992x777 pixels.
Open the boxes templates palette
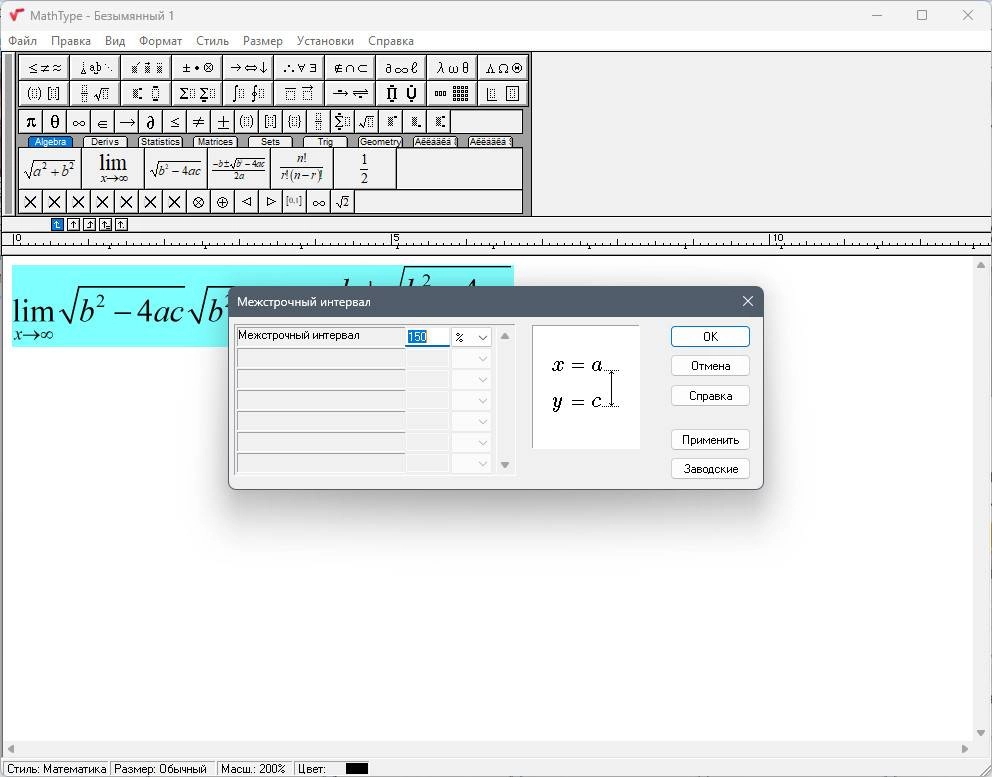tap(503, 94)
